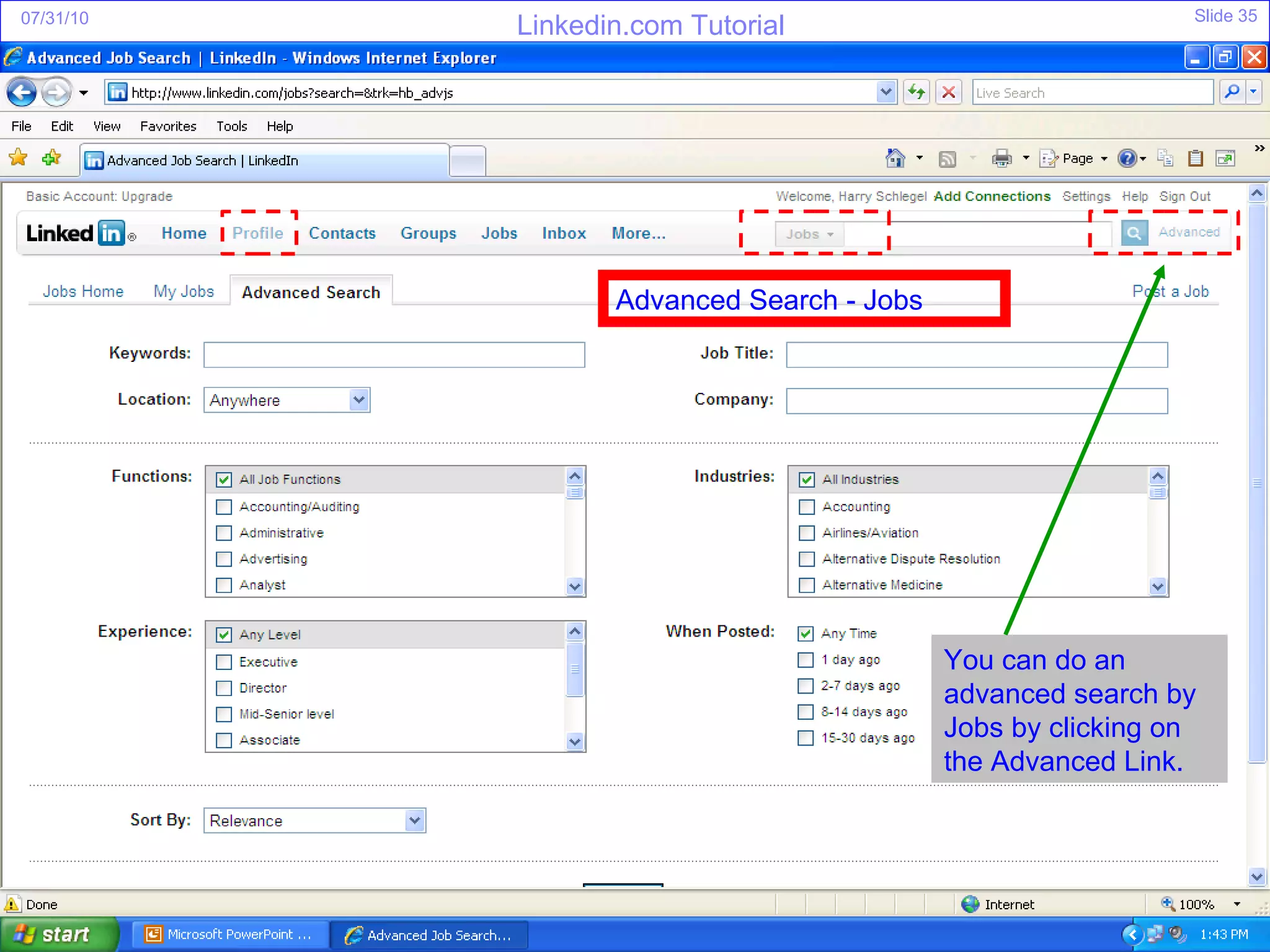Expand the Print options dropdown arrow
Image resolution: width=1270 pixels, height=952 pixels.
(x=1026, y=159)
